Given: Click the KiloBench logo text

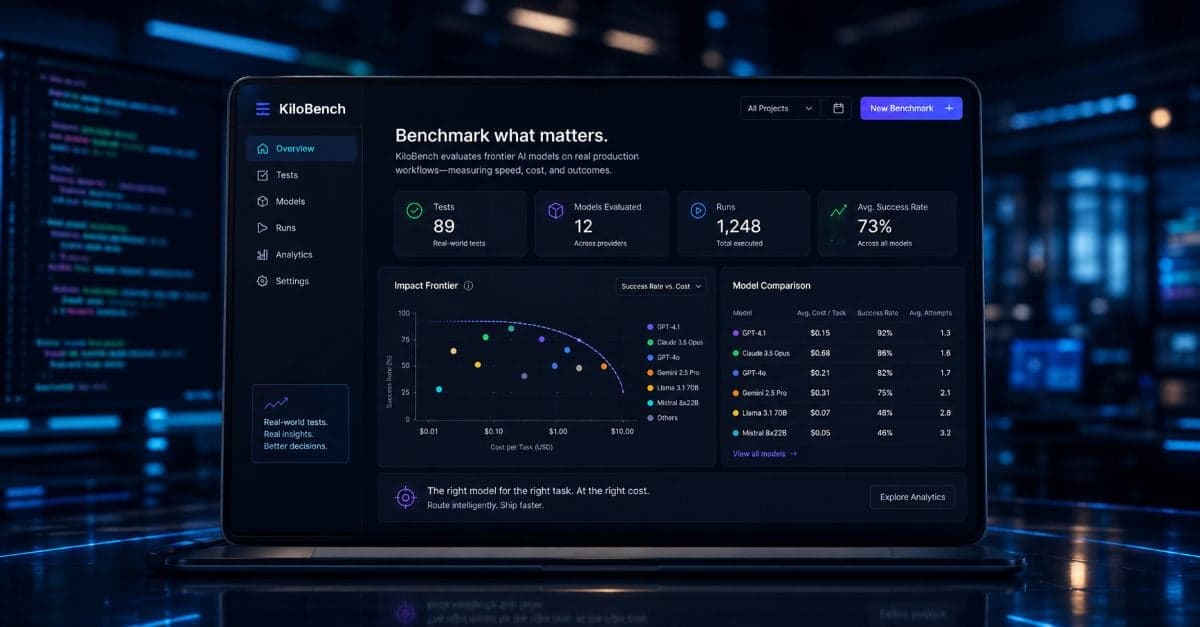Looking at the screenshot, I should 312,109.
